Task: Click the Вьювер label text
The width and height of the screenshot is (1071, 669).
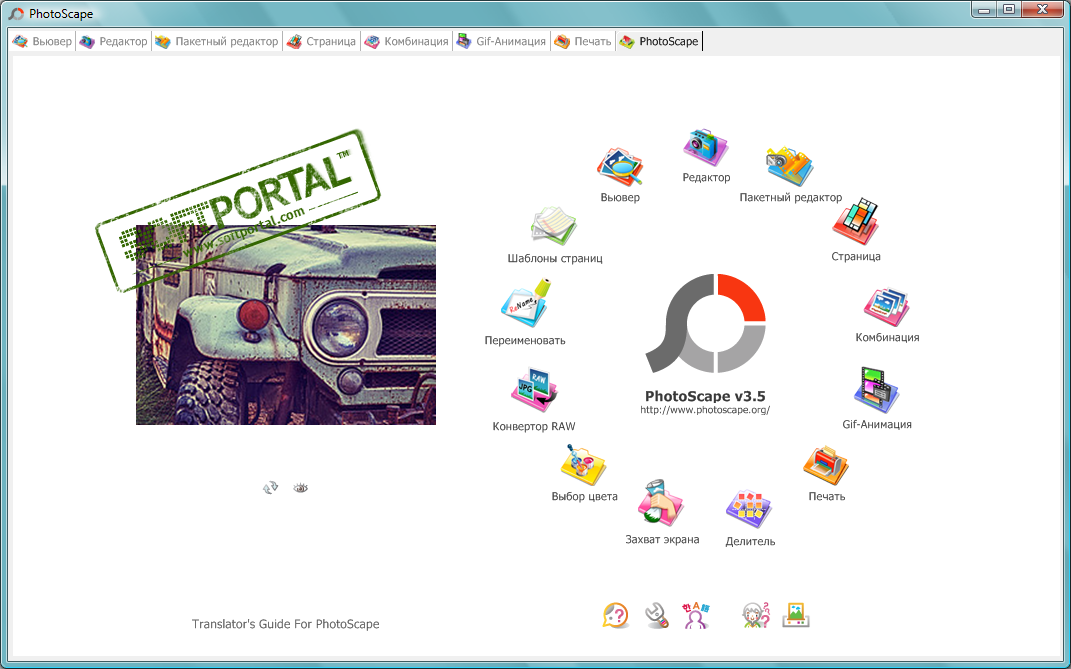Action: point(620,197)
